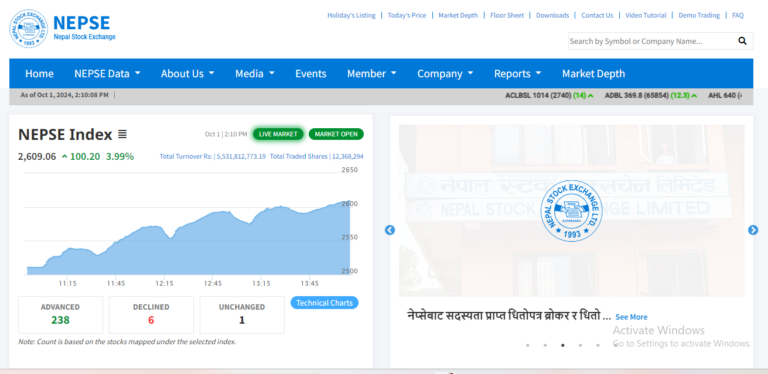This screenshot has width=768, height=374.
Task: Click the NEPSE logo emblem
Action: click(x=28, y=28)
